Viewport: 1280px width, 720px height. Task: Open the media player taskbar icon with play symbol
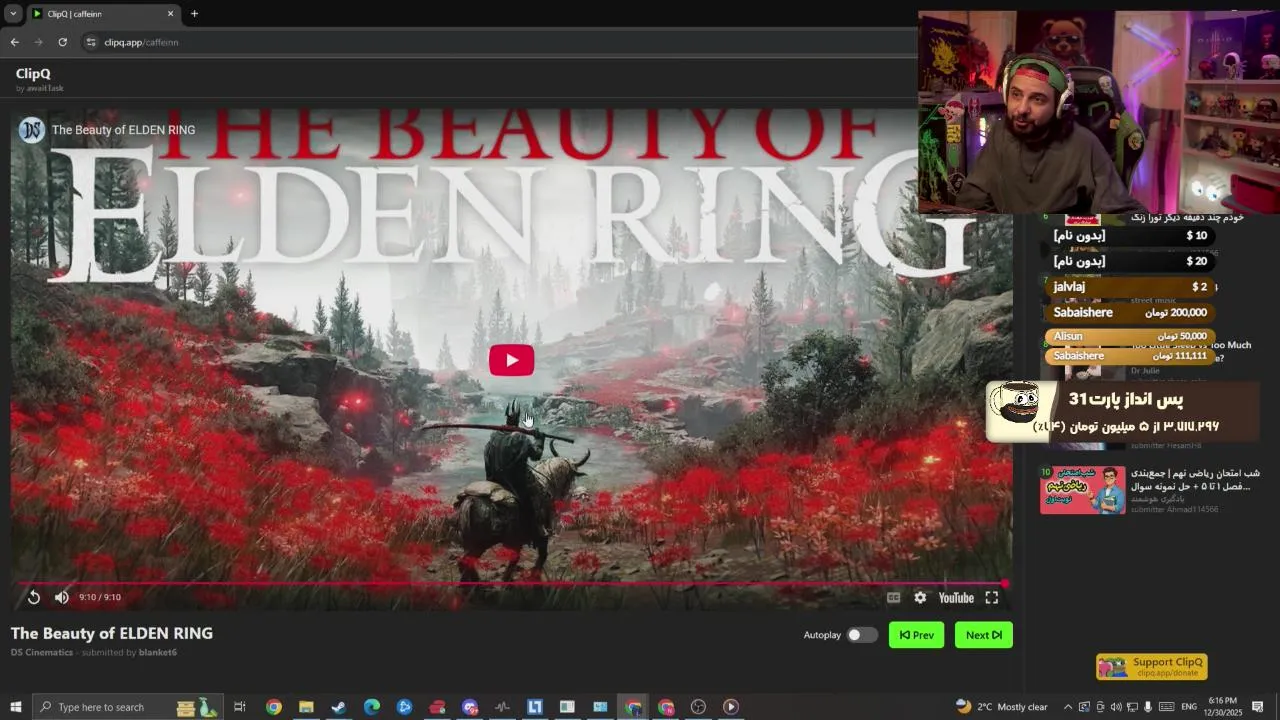pos(731,707)
